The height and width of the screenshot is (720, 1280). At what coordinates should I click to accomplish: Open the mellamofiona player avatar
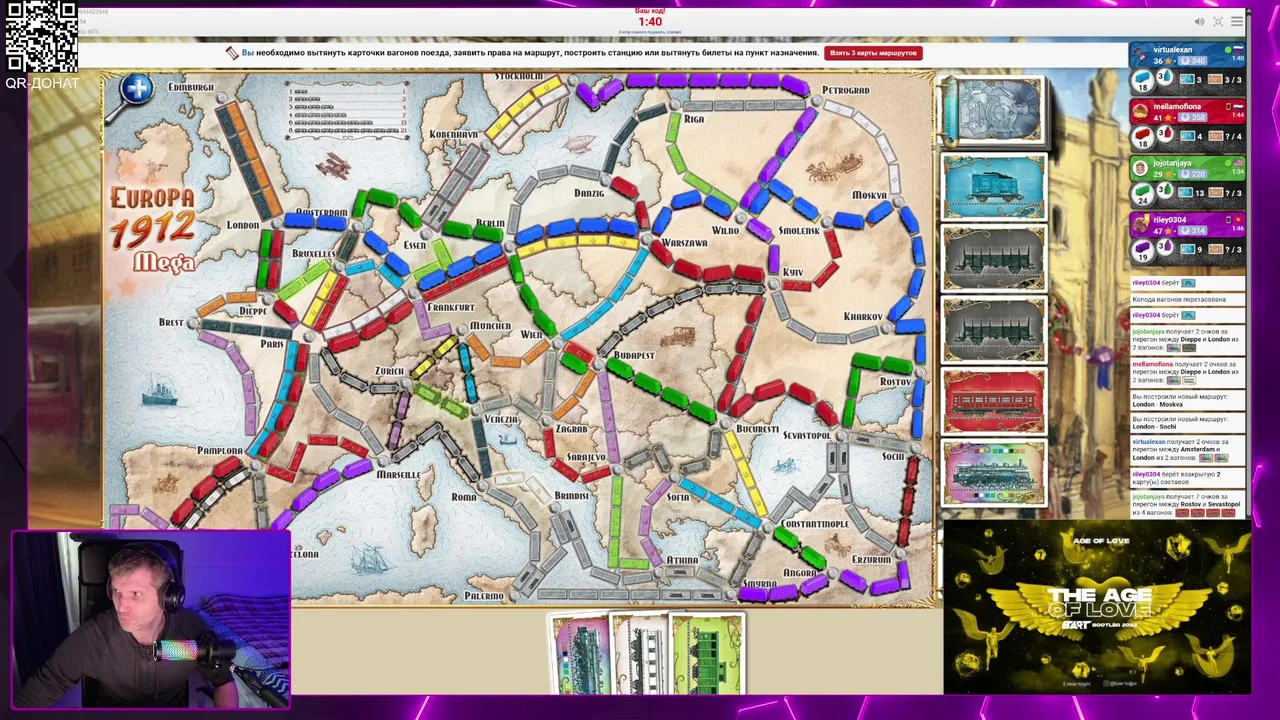tap(1141, 111)
